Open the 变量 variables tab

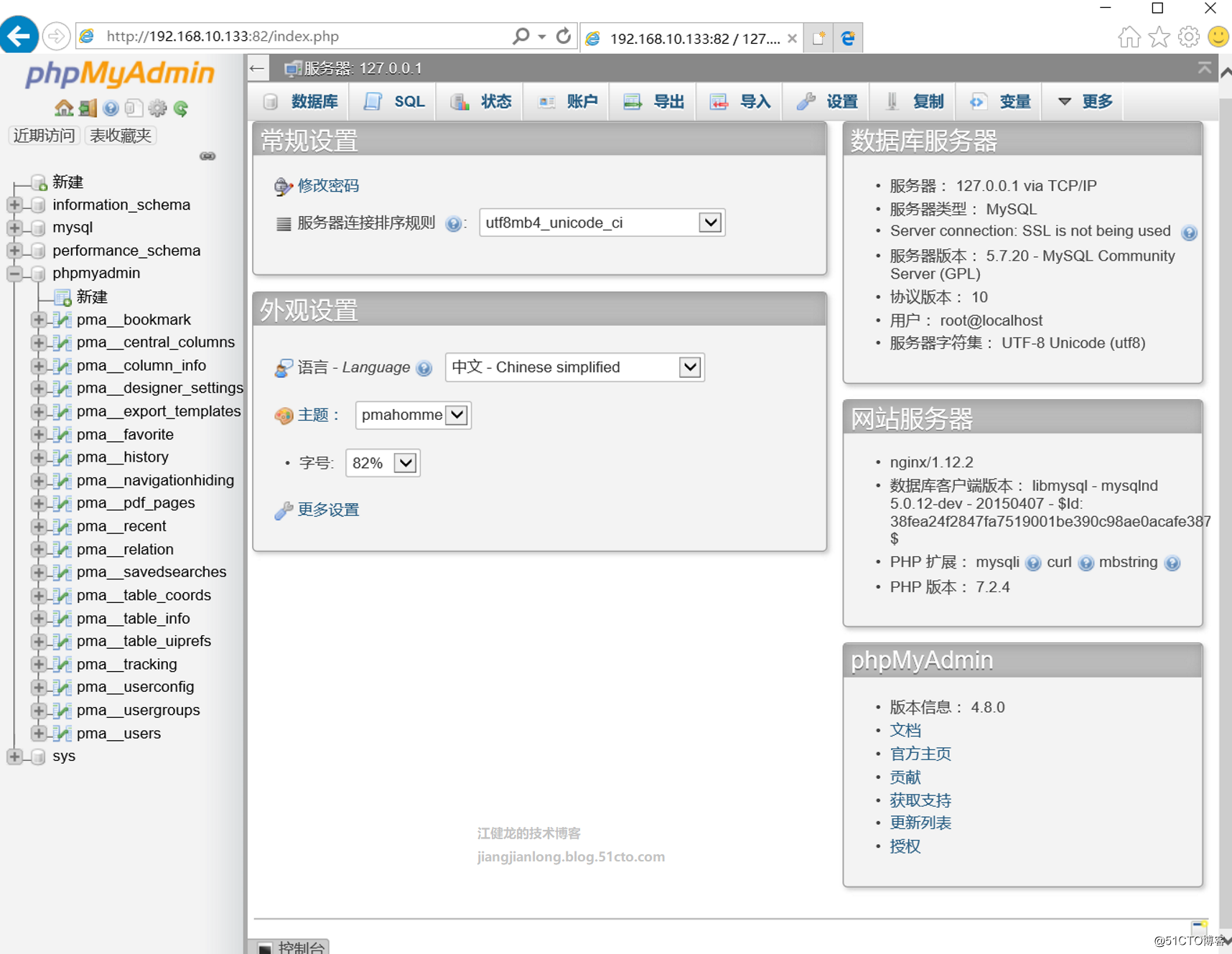tap(1000, 102)
